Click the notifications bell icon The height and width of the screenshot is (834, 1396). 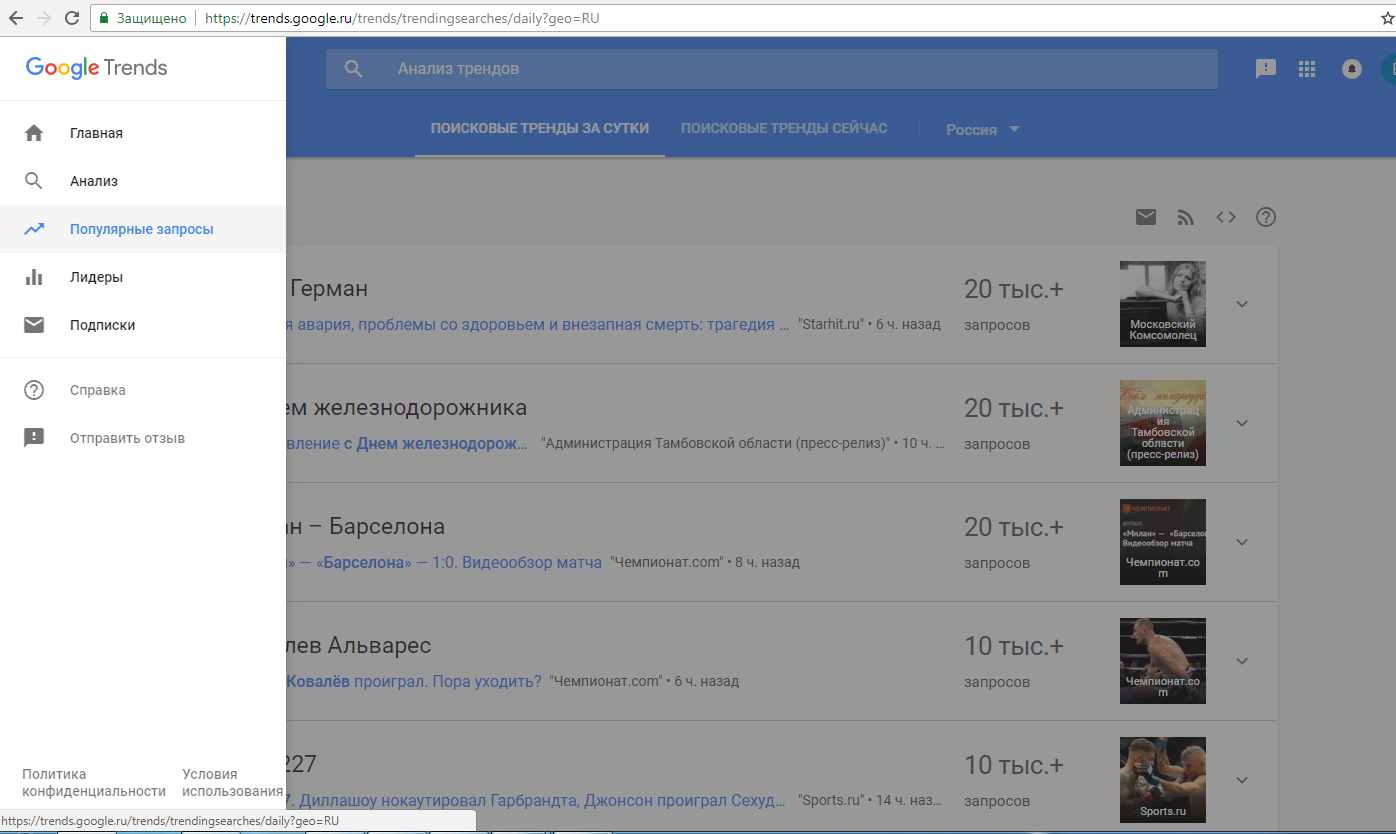coord(1351,69)
